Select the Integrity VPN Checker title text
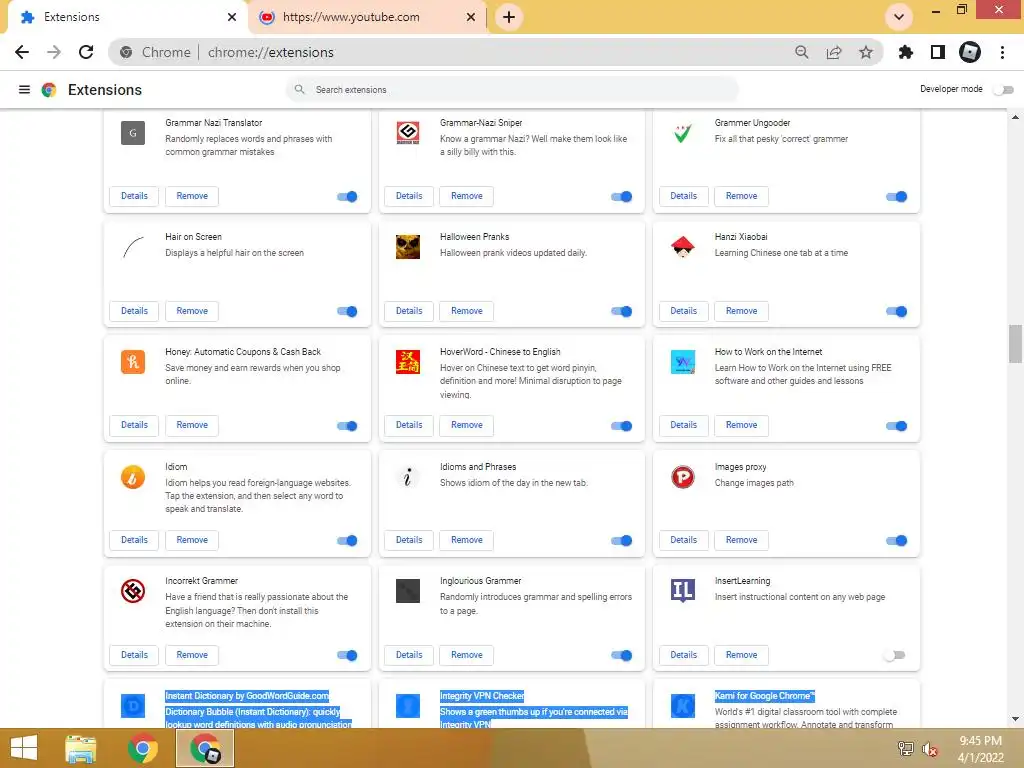 [x=482, y=696]
